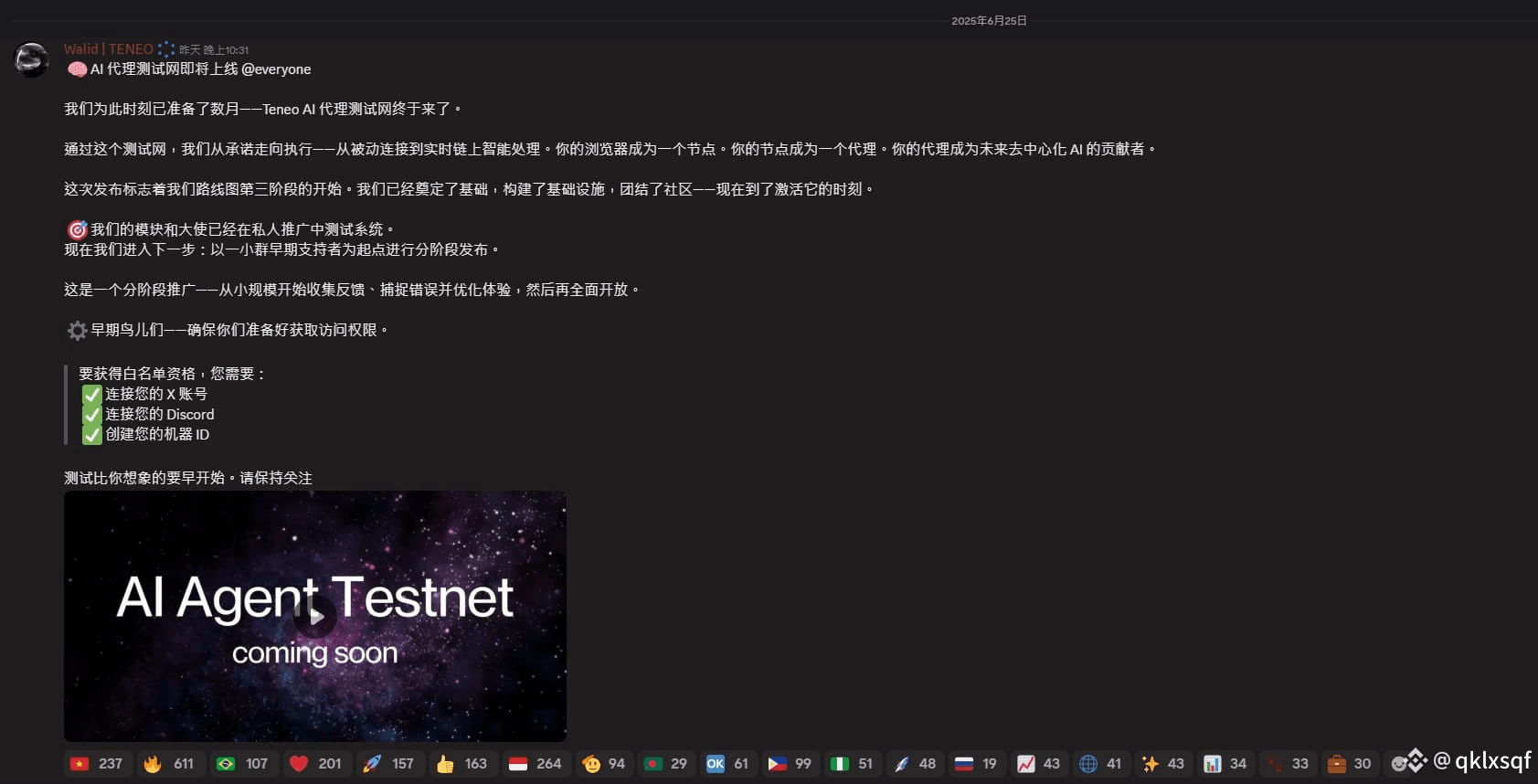The image size is (1538, 784).
Task: Add the Russia flag reaction with 19
Action: coord(978,764)
